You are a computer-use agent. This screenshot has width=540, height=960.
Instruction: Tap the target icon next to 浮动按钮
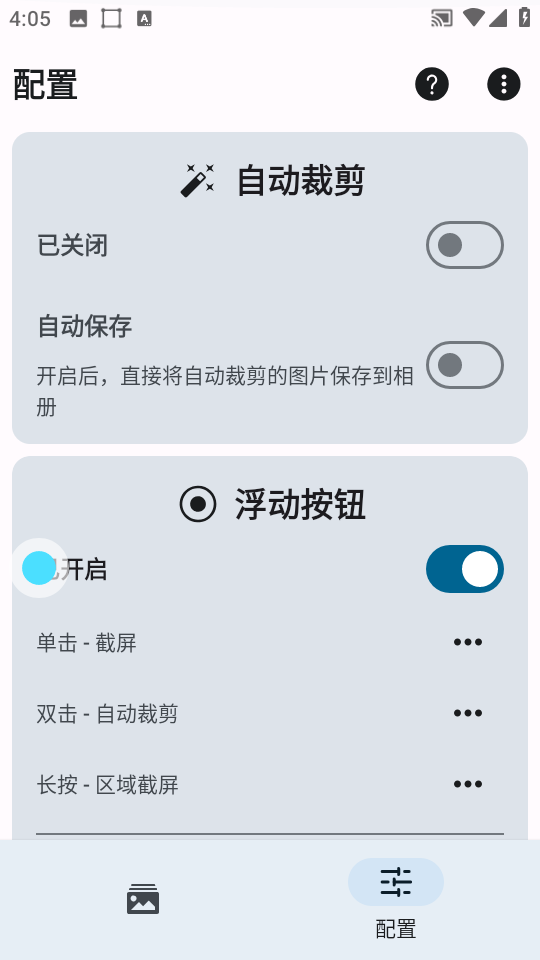[x=198, y=504]
